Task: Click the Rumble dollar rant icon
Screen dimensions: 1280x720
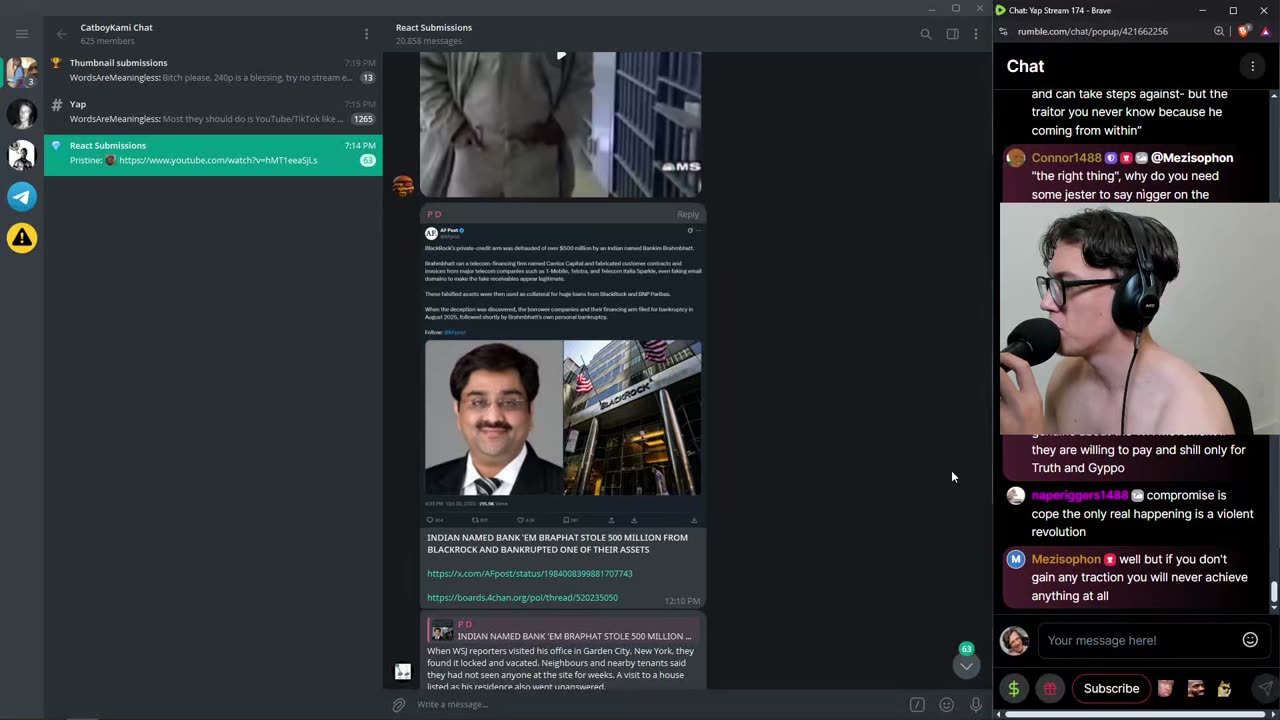Action: coord(1014,688)
